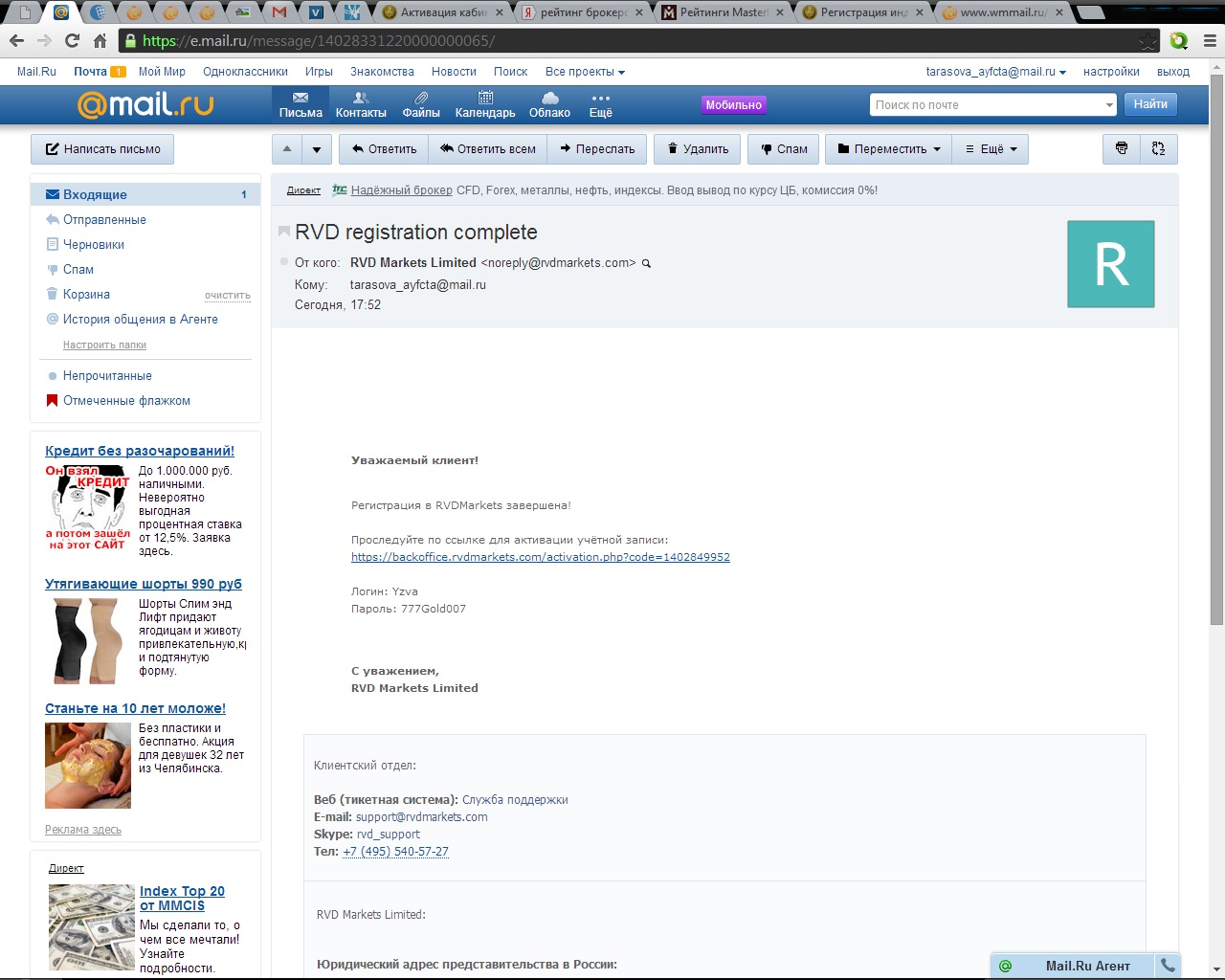Click Удалить delete button

[x=698, y=148]
